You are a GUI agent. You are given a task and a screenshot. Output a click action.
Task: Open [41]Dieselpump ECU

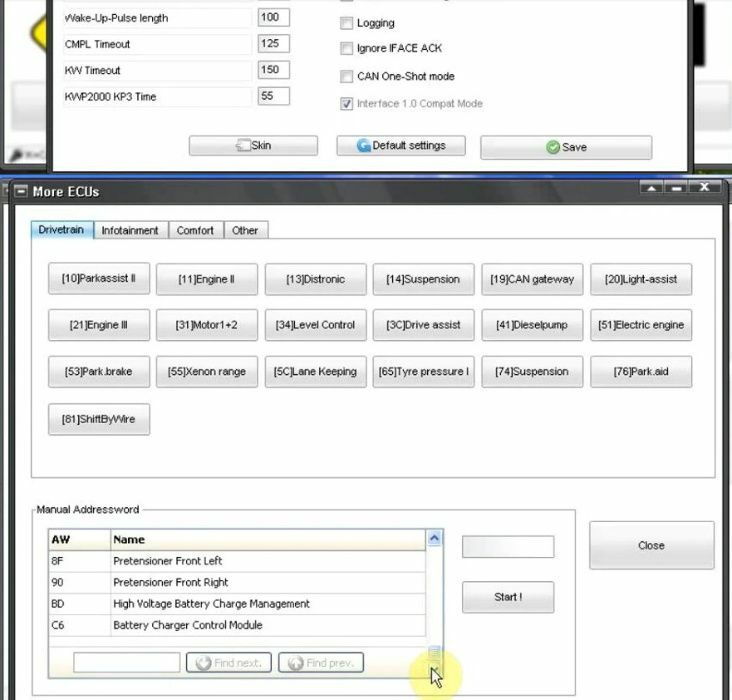tap(532, 325)
